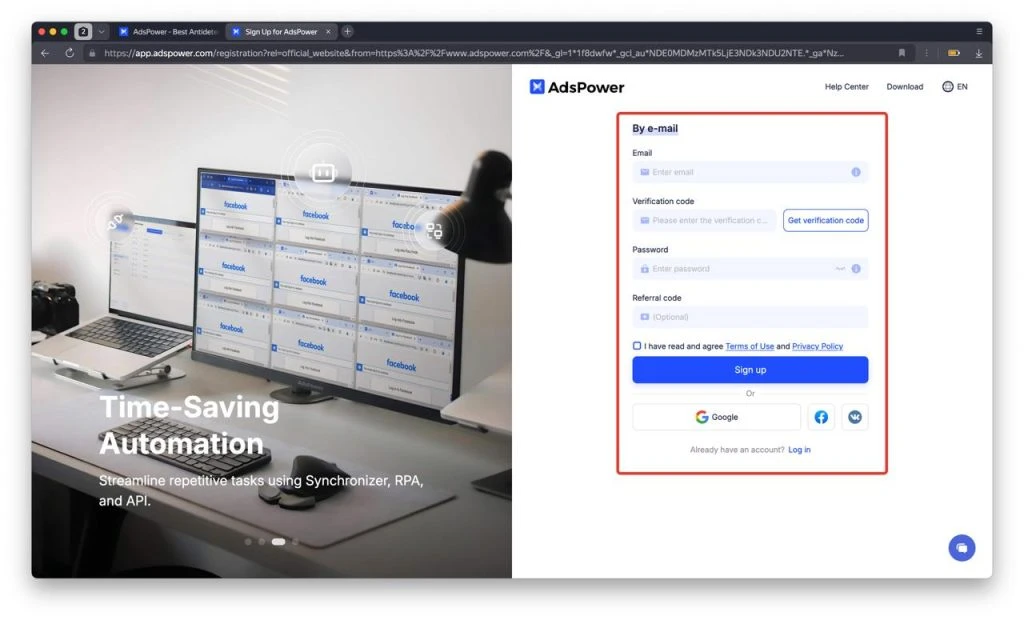Viewport: 1024px width, 620px height.
Task: Click the verification code input field
Action: point(704,220)
